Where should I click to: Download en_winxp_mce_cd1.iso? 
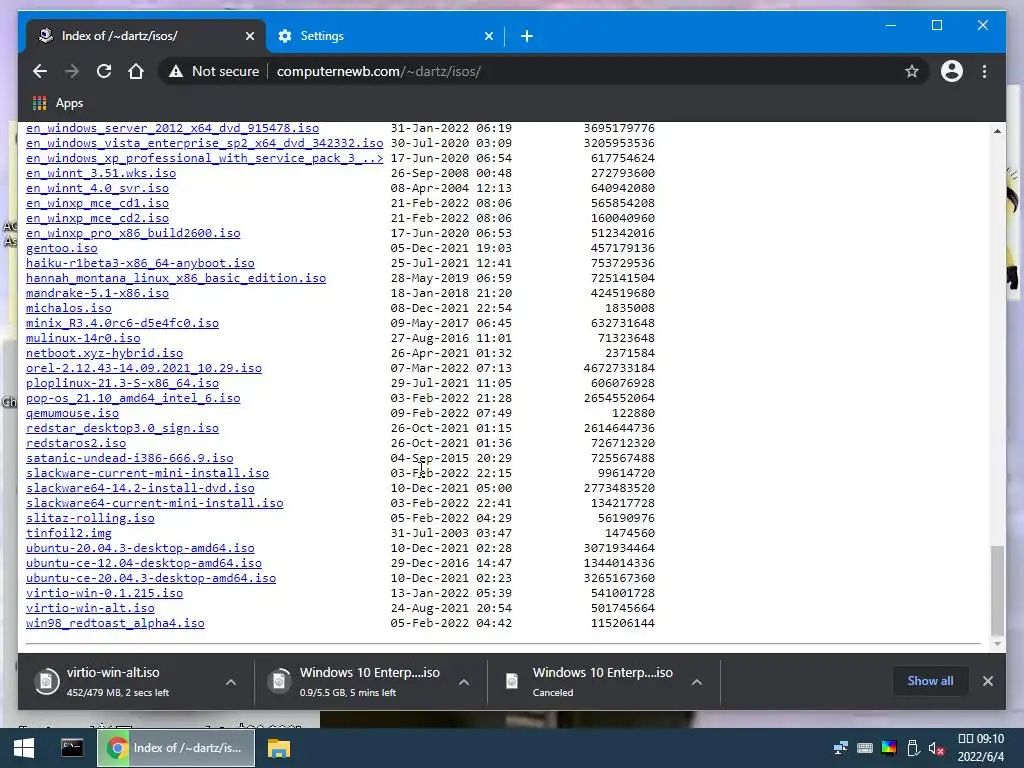(97, 203)
